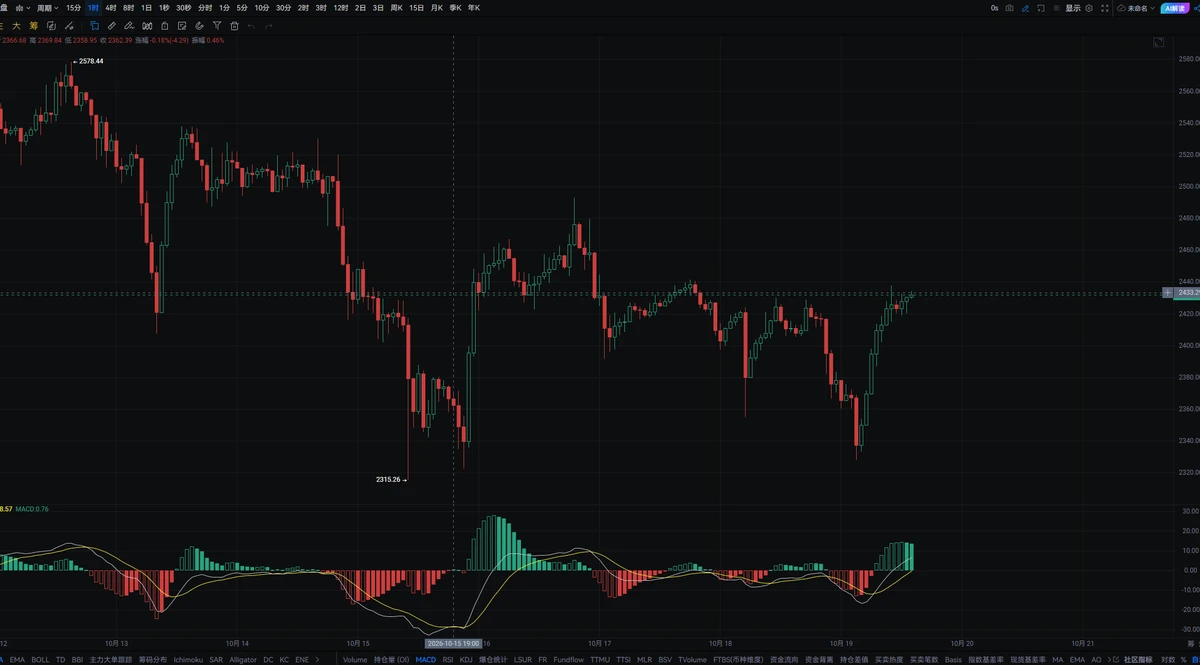This screenshot has height=665, width=1200.
Task: Switch to 周K weekly timeframe
Action: 397,8
